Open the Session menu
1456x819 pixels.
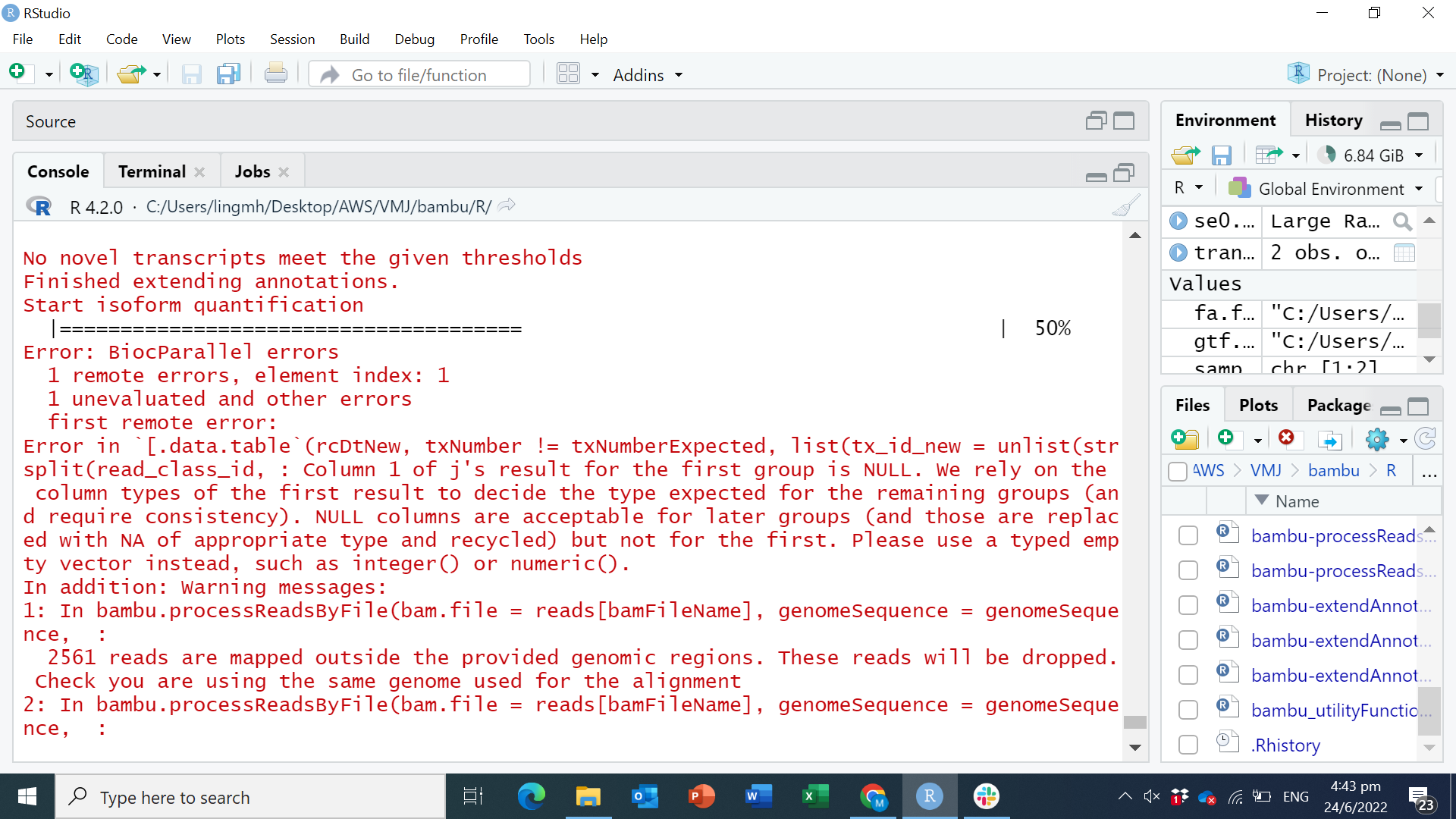coord(292,39)
